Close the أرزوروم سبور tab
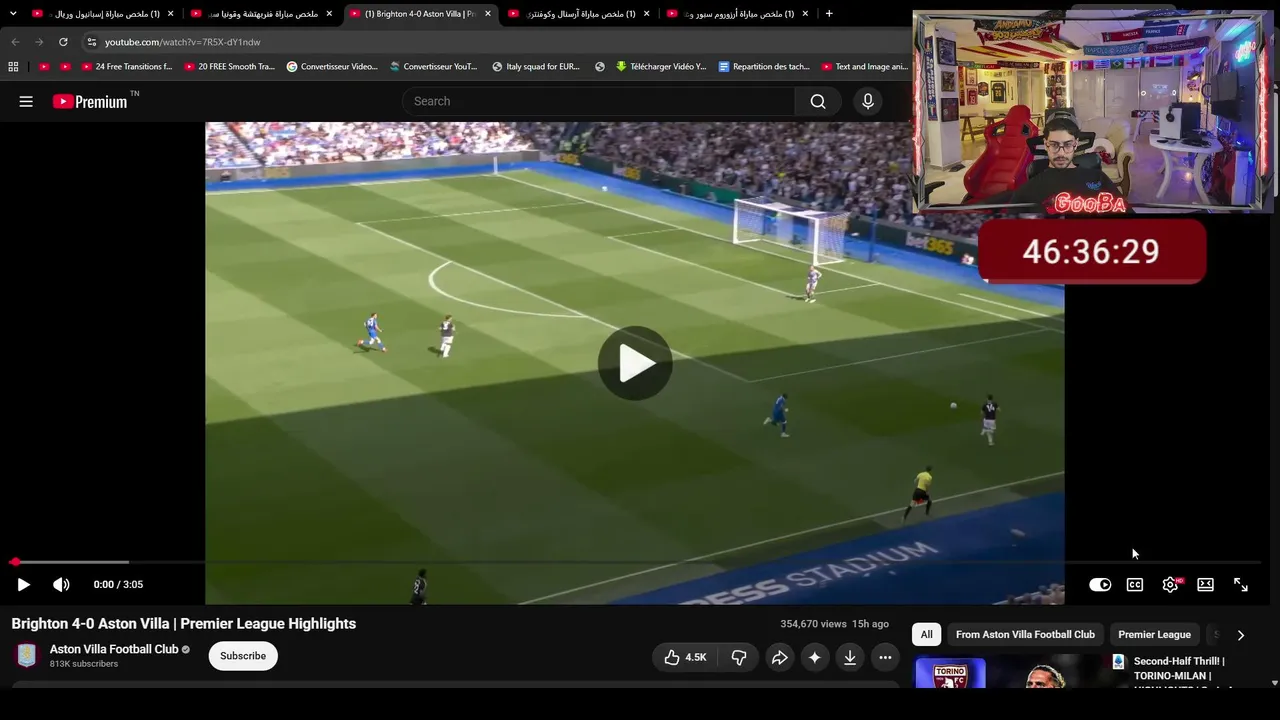Screen dimensions: 1280x720 click(x=805, y=14)
